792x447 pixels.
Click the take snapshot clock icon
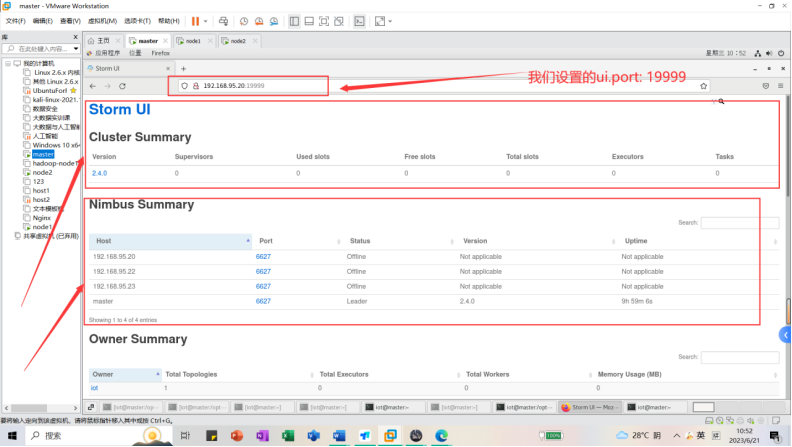244,21
